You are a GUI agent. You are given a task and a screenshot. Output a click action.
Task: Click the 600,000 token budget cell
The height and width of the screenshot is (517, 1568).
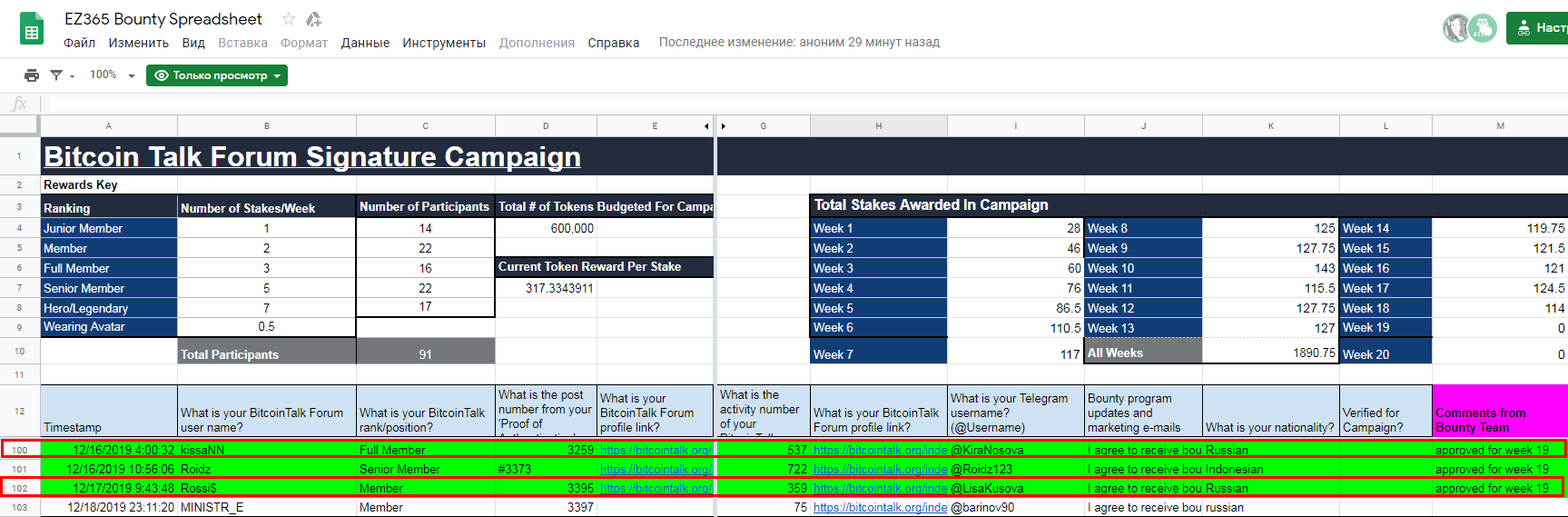[546, 228]
